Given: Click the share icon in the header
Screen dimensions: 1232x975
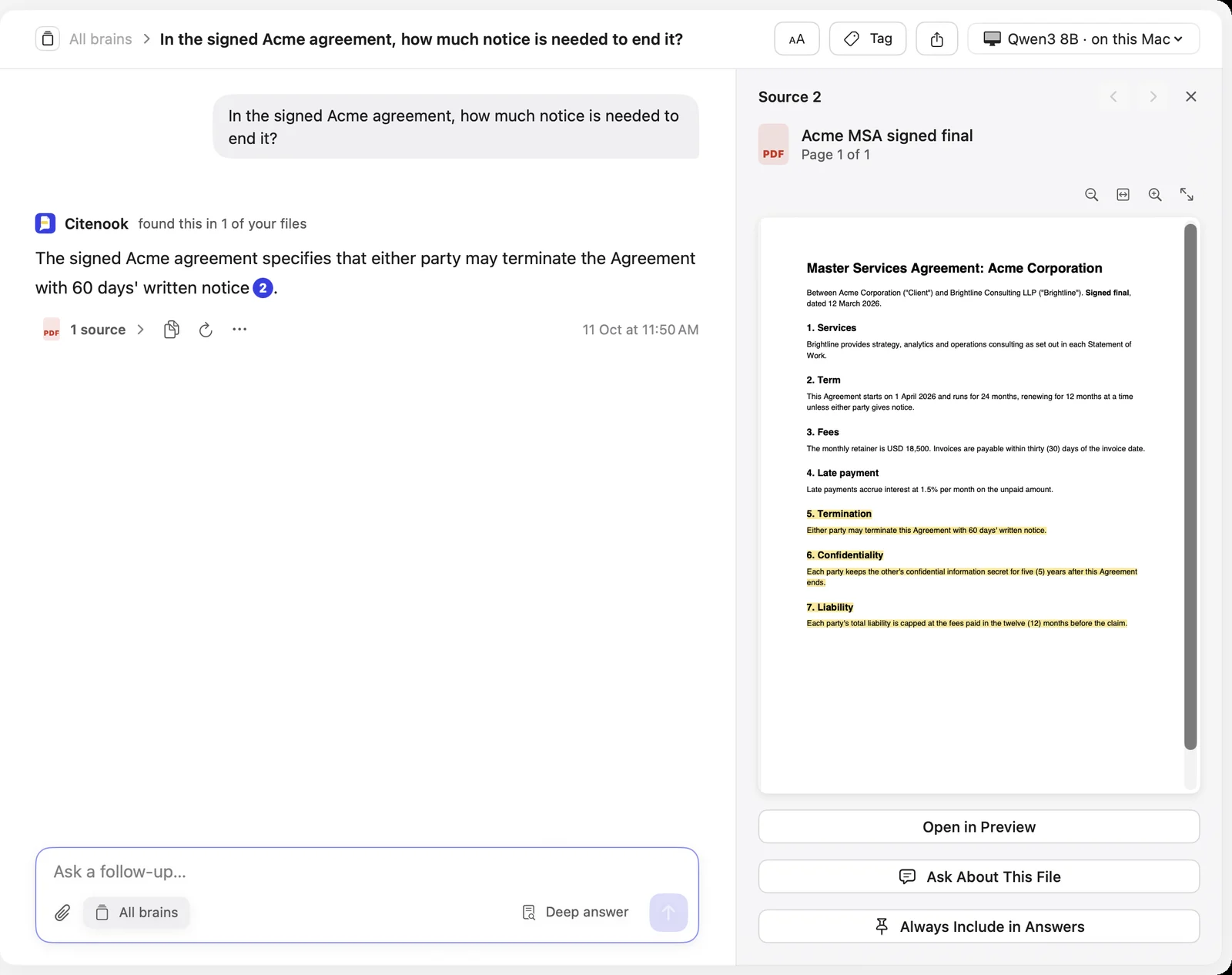Looking at the screenshot, I should tap(937, 39).
